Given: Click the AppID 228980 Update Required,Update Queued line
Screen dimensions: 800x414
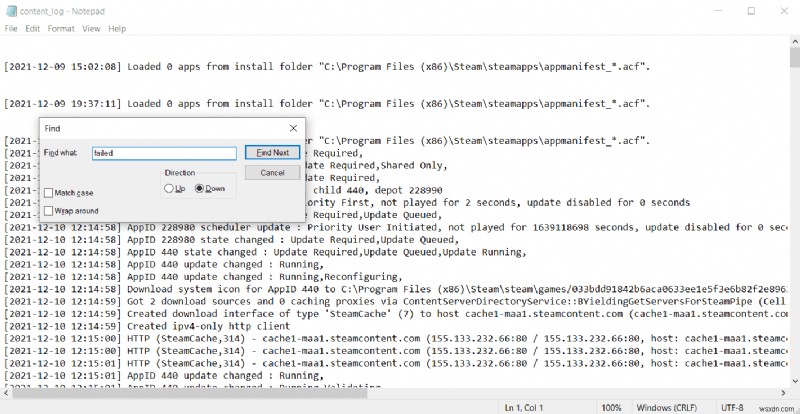Looking at the screenshot, I should point(231,239).
